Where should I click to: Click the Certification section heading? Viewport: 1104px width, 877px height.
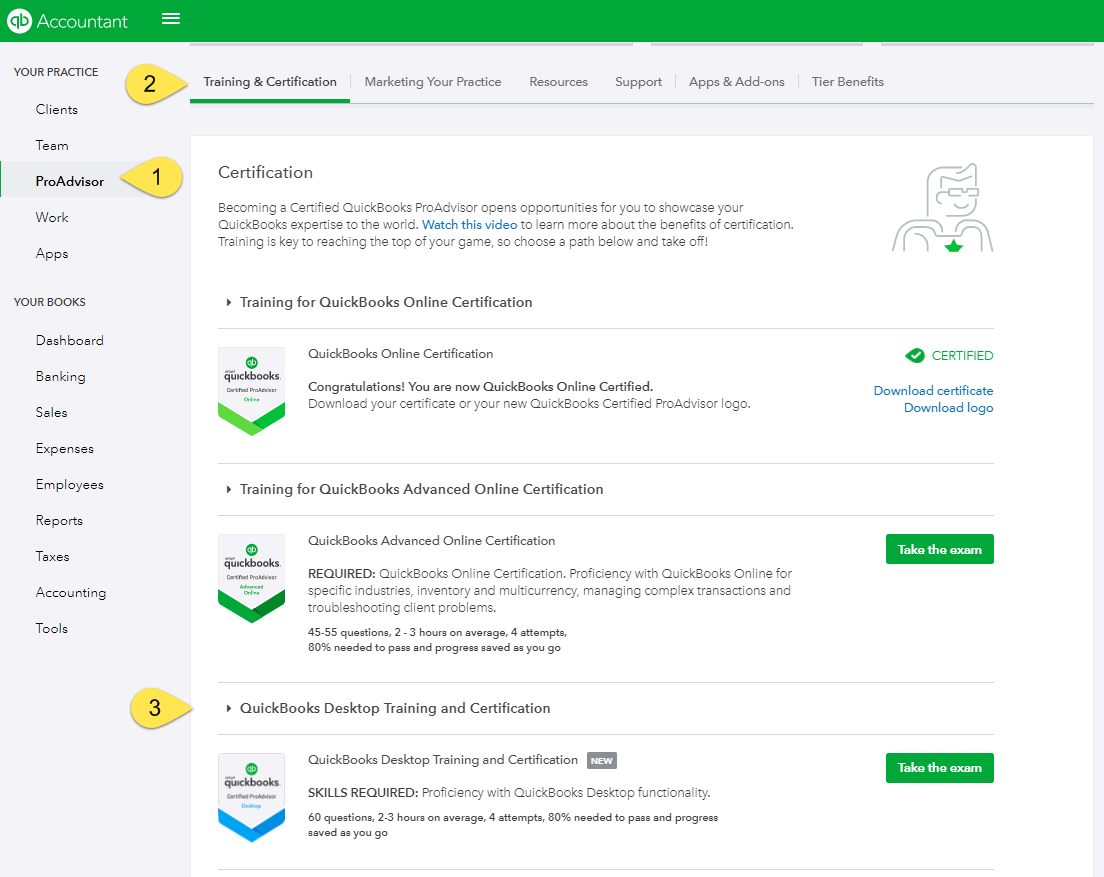(265, 172)
